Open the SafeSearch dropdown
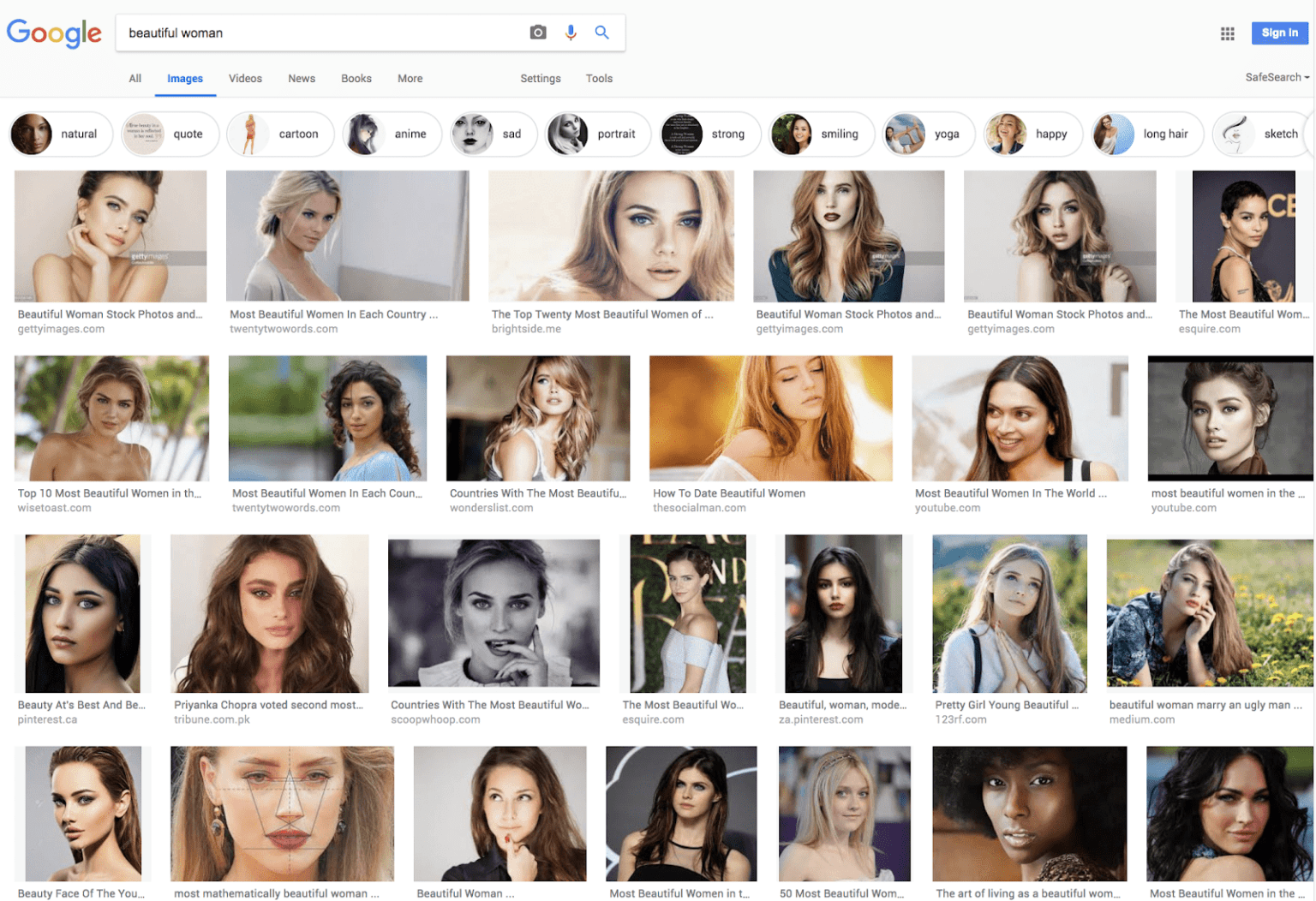 coord(1276,77)
